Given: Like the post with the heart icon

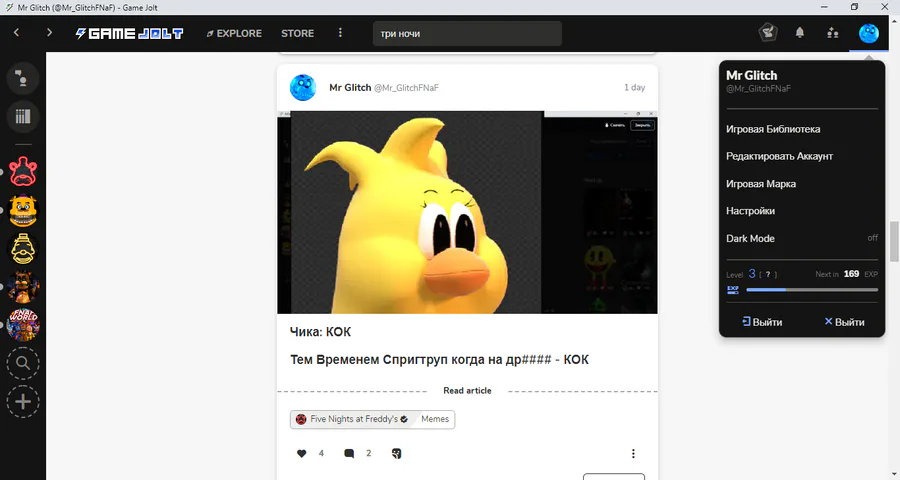Looking at the screenshot, I should (x=301, y=454).
